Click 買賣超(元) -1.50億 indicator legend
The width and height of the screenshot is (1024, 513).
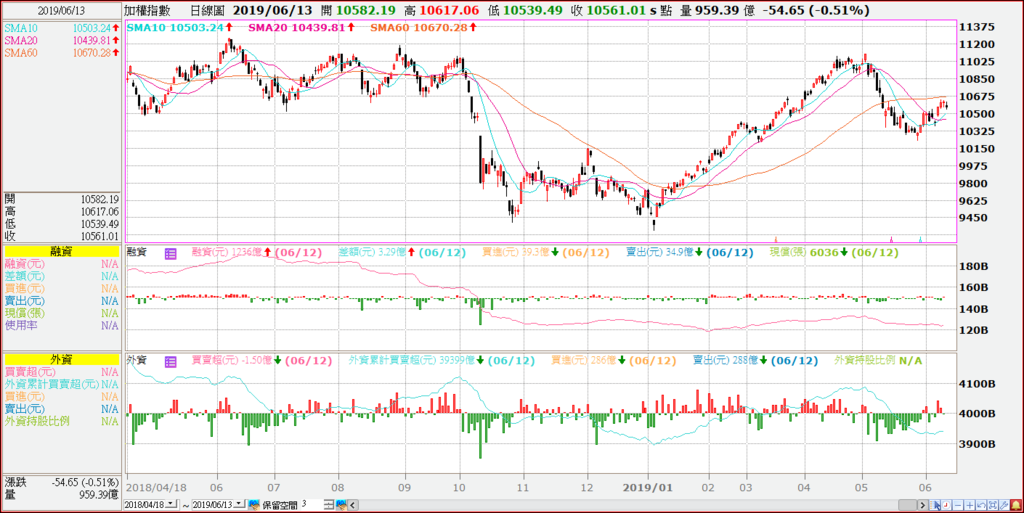[x=262, y=360]
